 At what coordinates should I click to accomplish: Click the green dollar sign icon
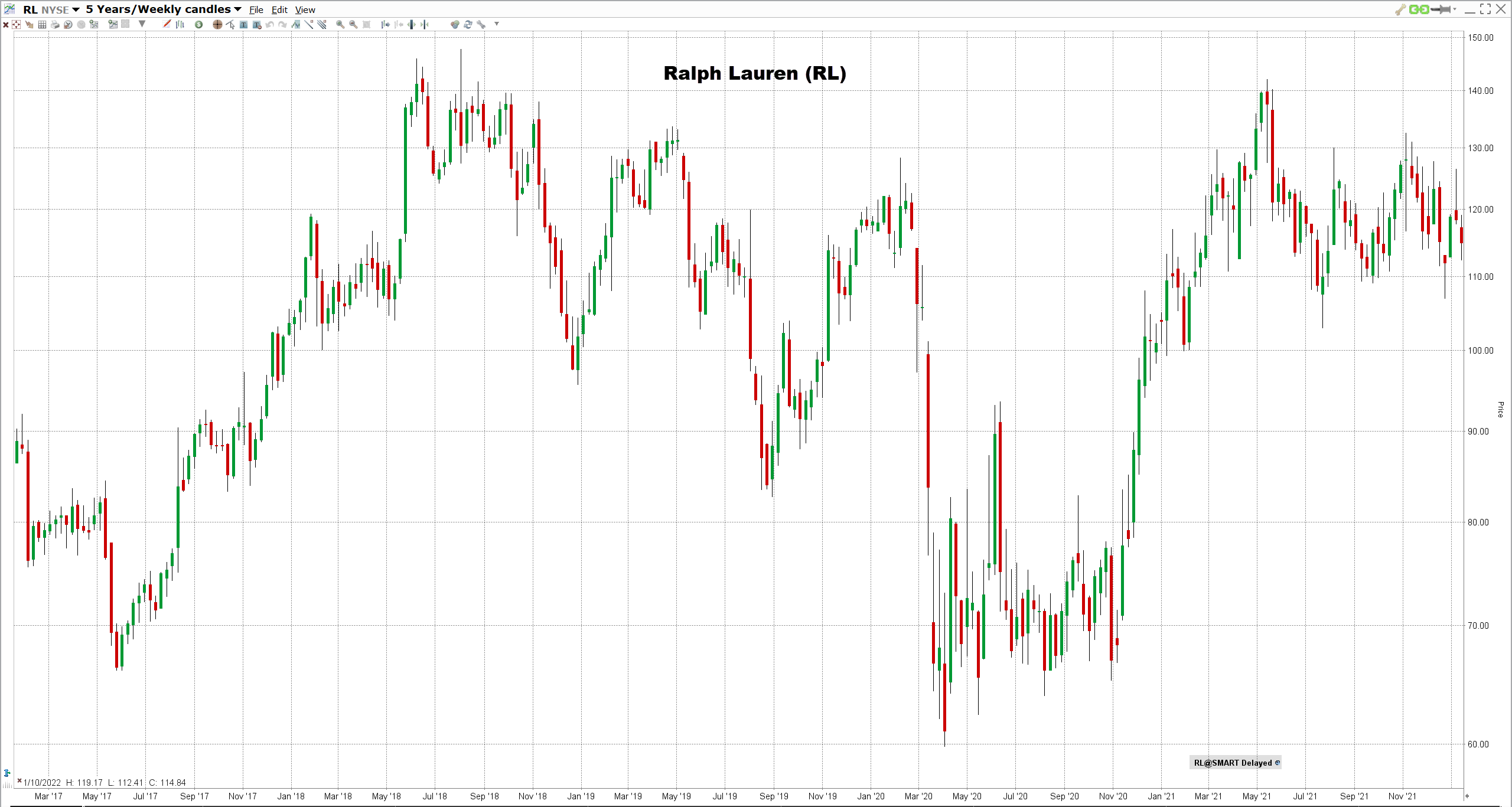coord(199,25)
